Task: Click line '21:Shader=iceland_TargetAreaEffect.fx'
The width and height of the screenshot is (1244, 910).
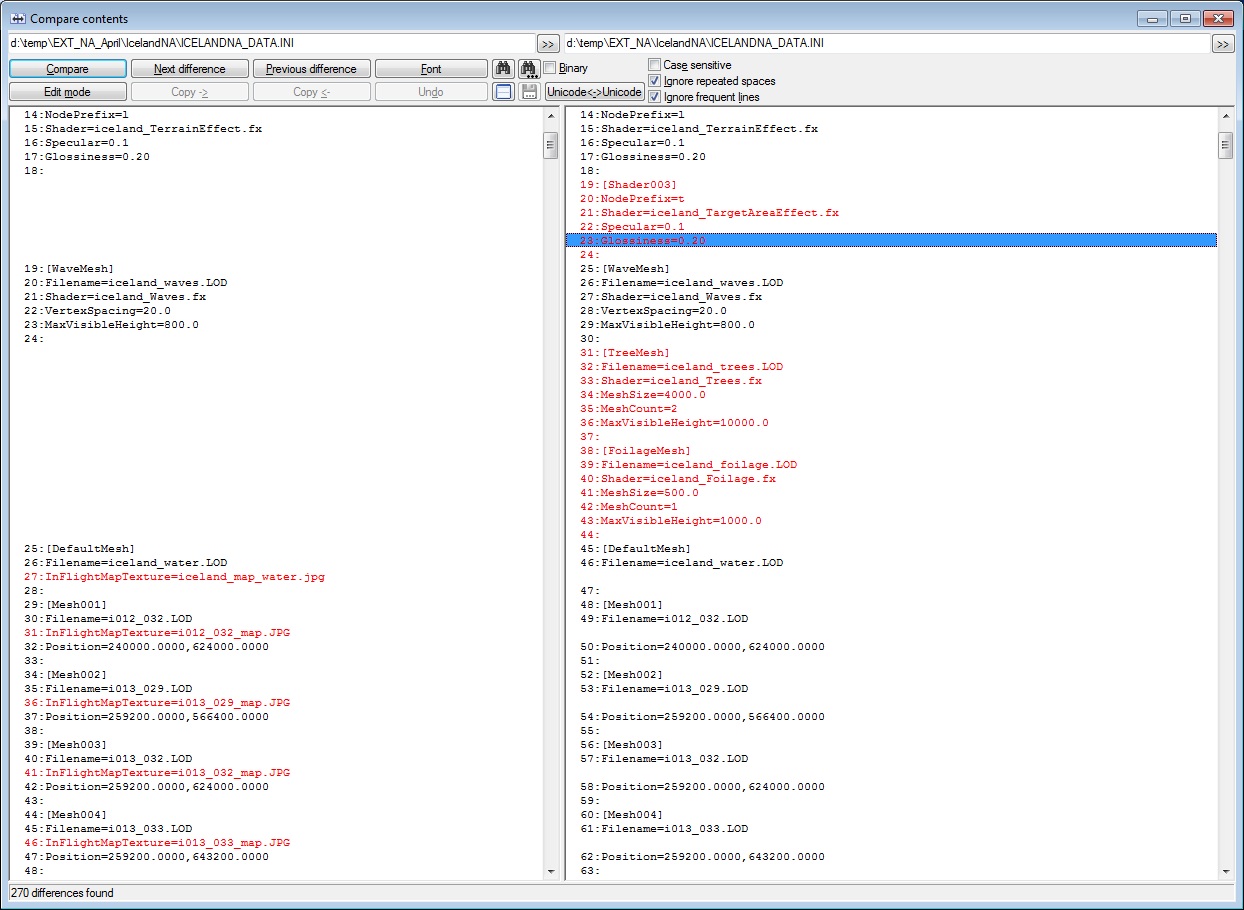Action: 709,213
